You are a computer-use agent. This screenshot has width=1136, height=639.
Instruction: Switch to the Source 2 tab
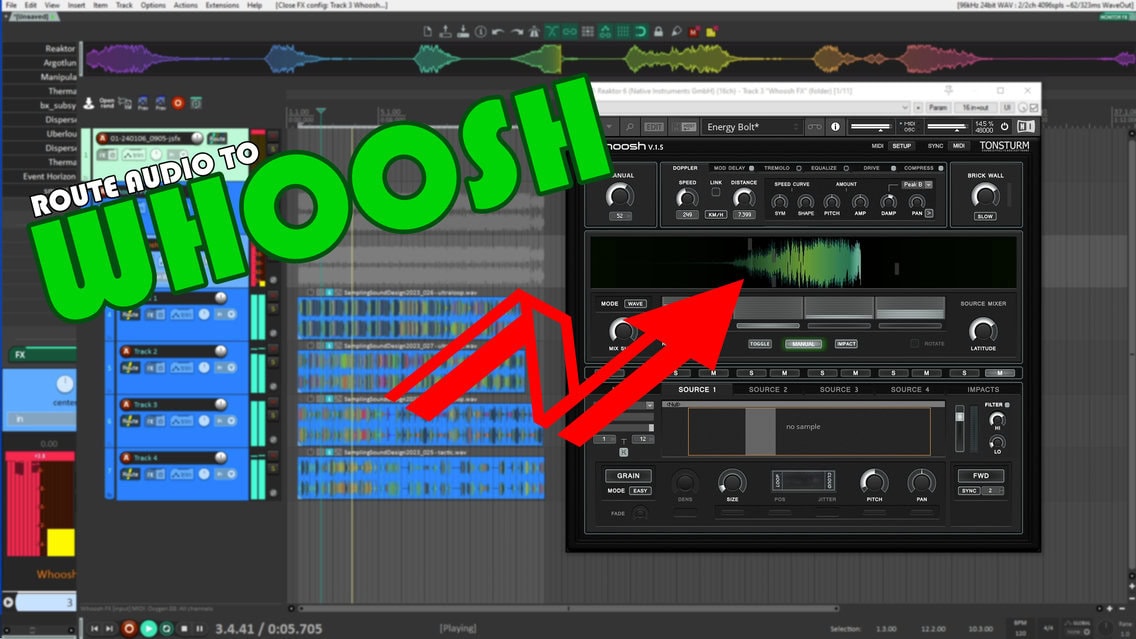click(767, 390)
